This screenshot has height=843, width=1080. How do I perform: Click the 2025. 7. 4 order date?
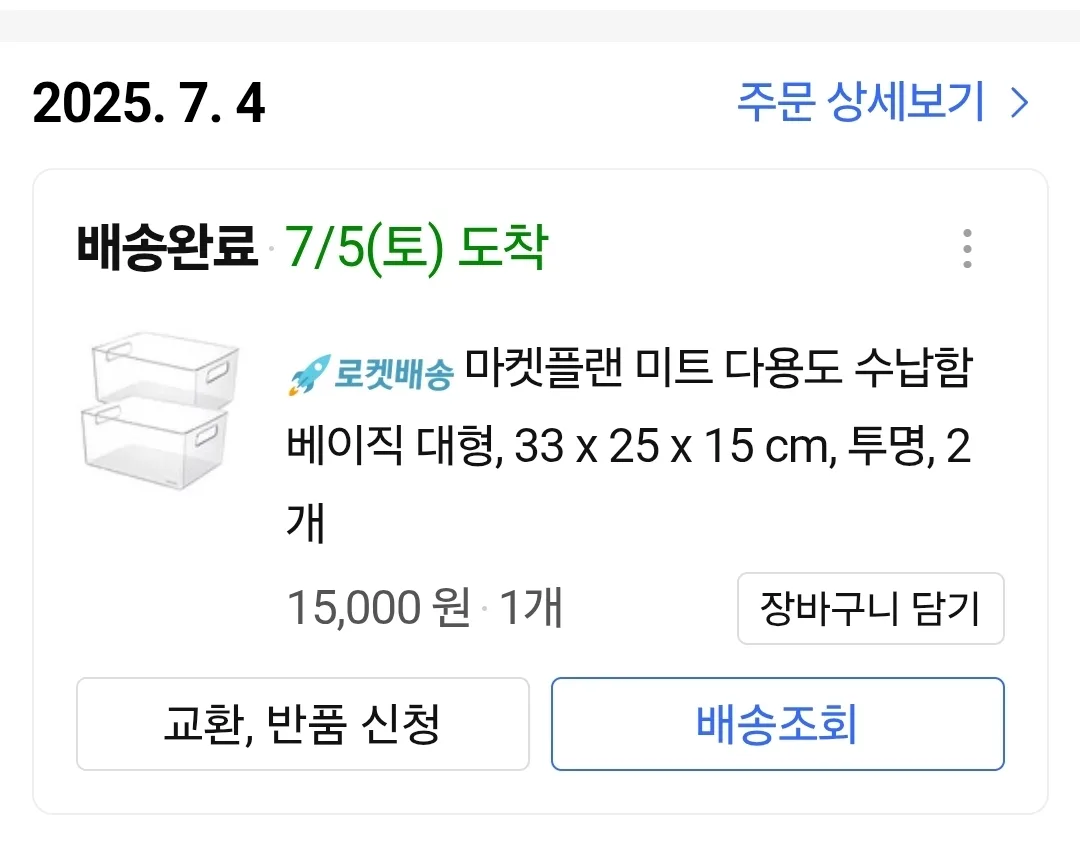pyautogui.click(x=149, y=104)
